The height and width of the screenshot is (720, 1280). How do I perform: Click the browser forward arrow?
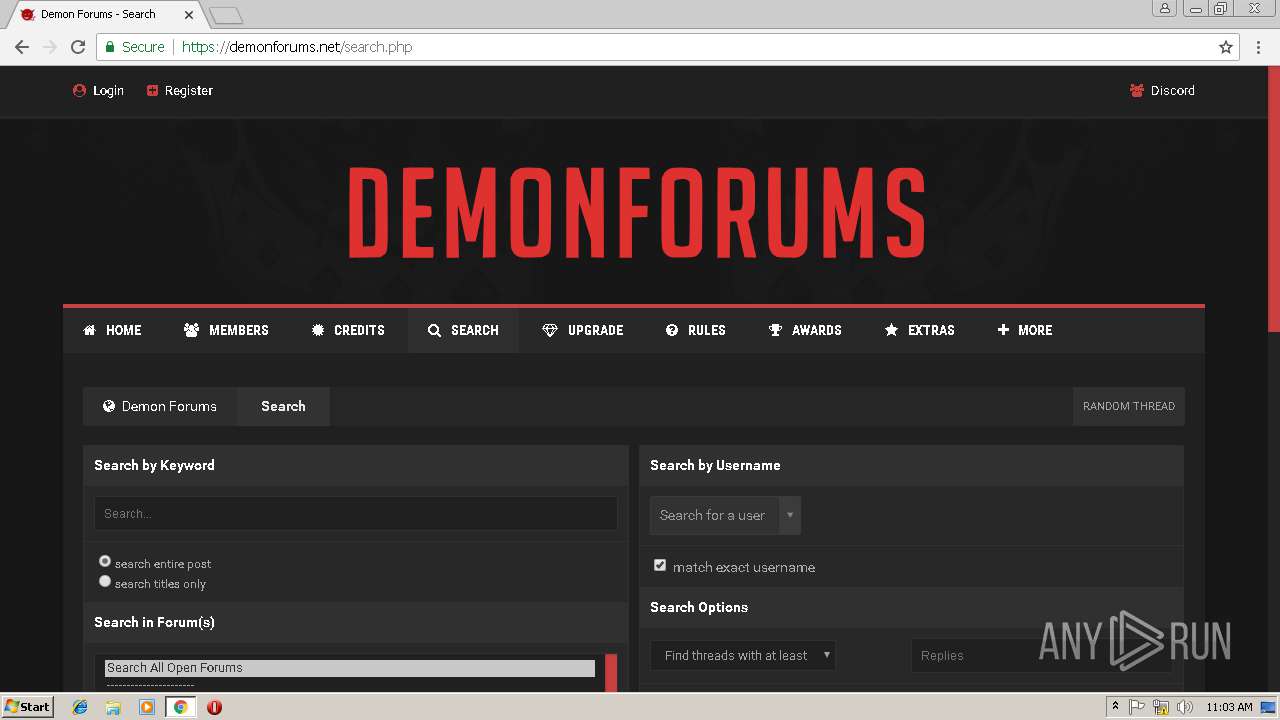[50, 47]
